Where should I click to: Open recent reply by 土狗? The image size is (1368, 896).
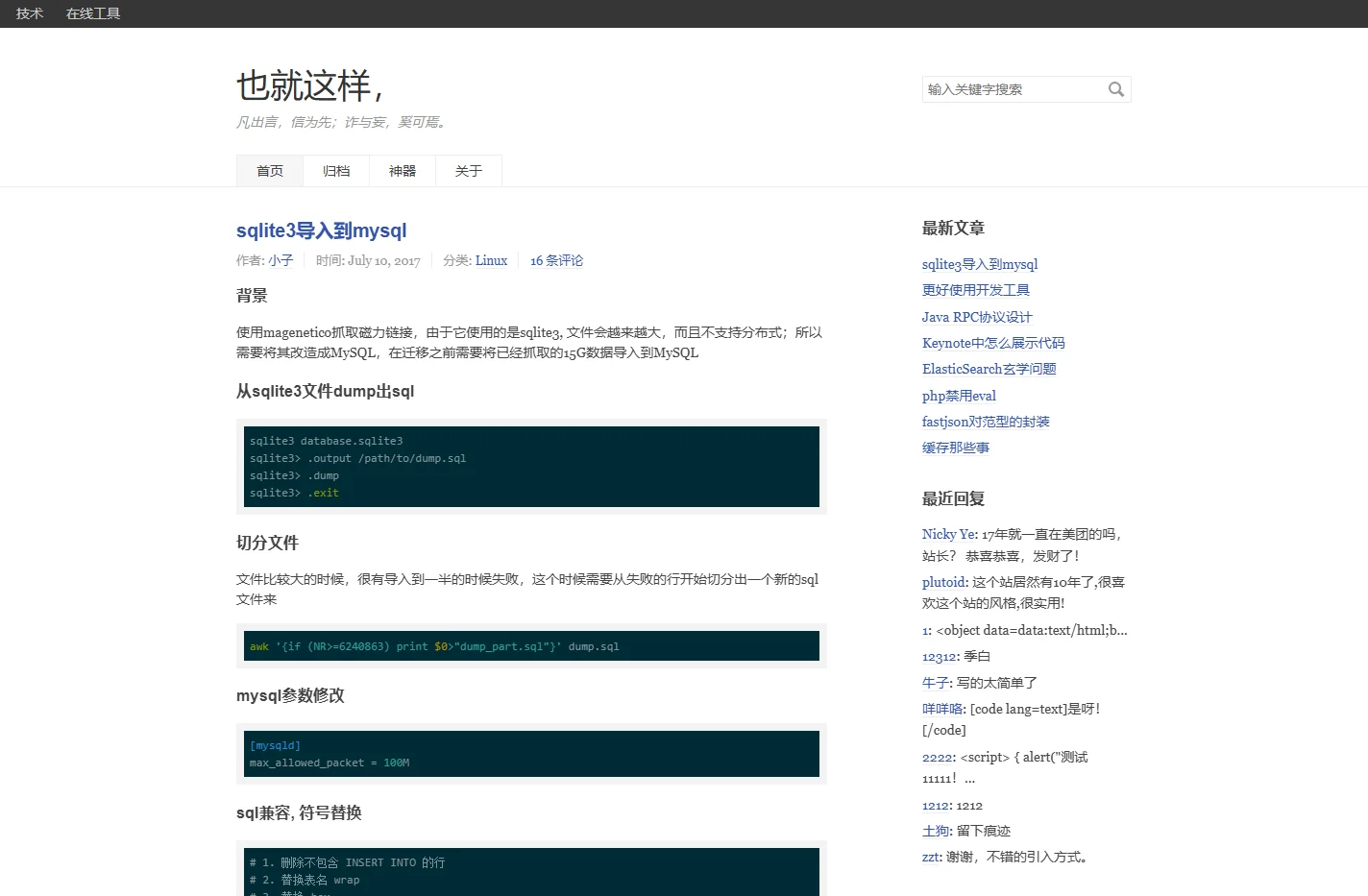click(937, 831)
